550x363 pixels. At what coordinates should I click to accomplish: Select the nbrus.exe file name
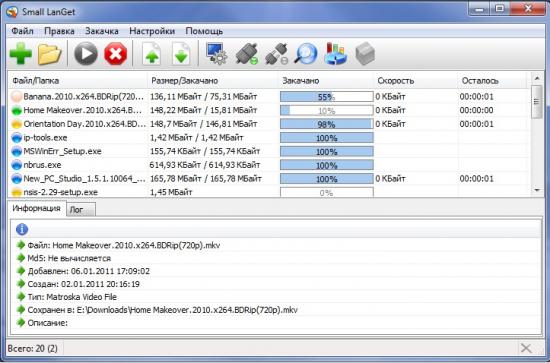coord(42,165)
